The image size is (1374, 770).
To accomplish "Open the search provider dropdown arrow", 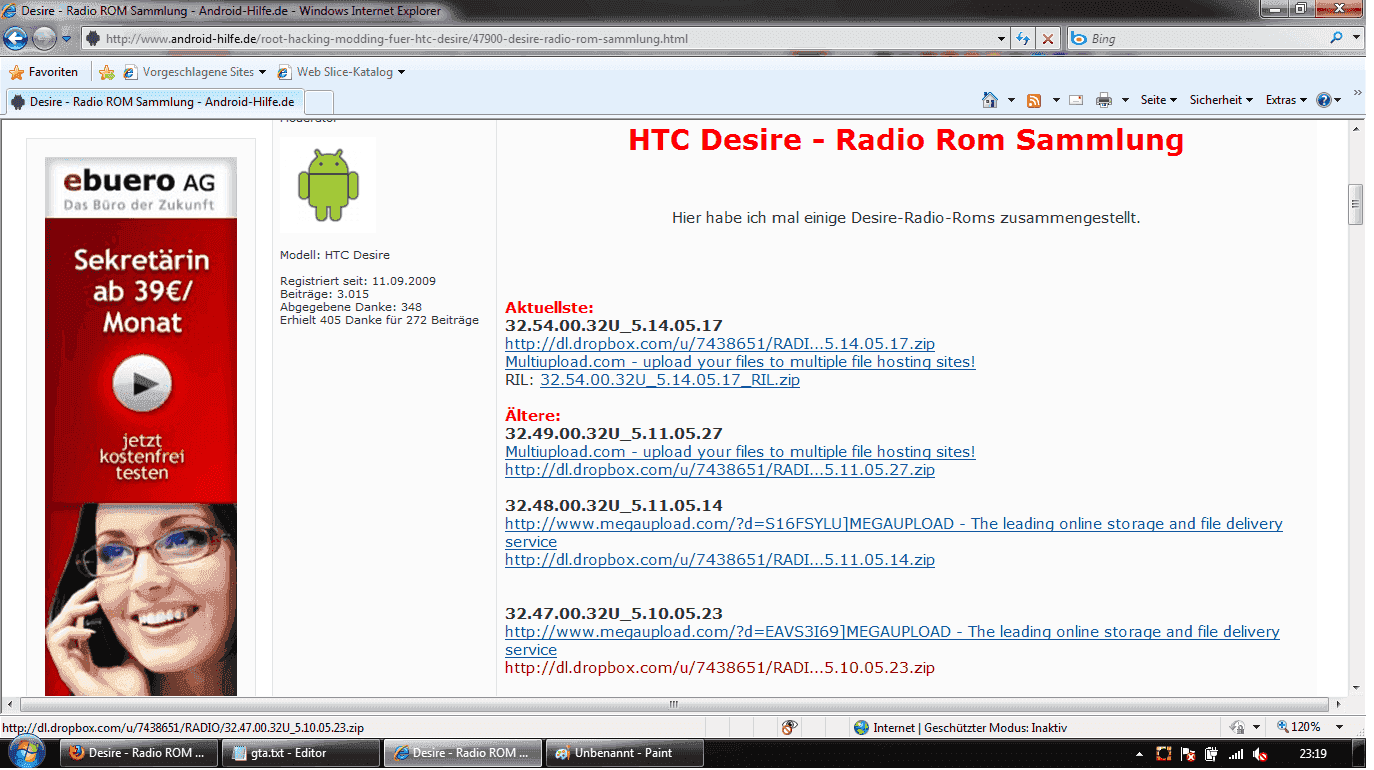I will click(x=1357, y=38).
